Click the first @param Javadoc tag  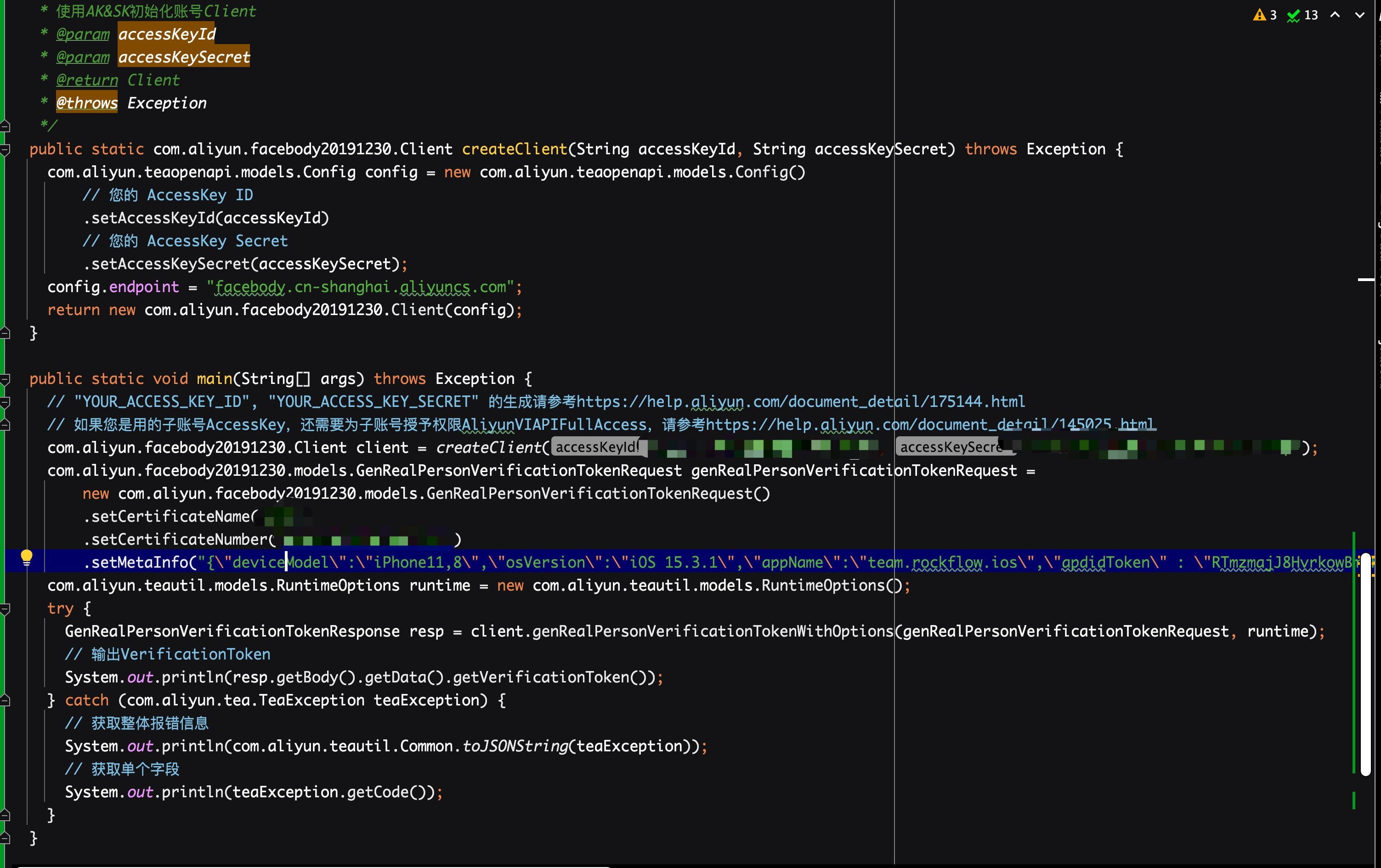(x=83, y=34)
